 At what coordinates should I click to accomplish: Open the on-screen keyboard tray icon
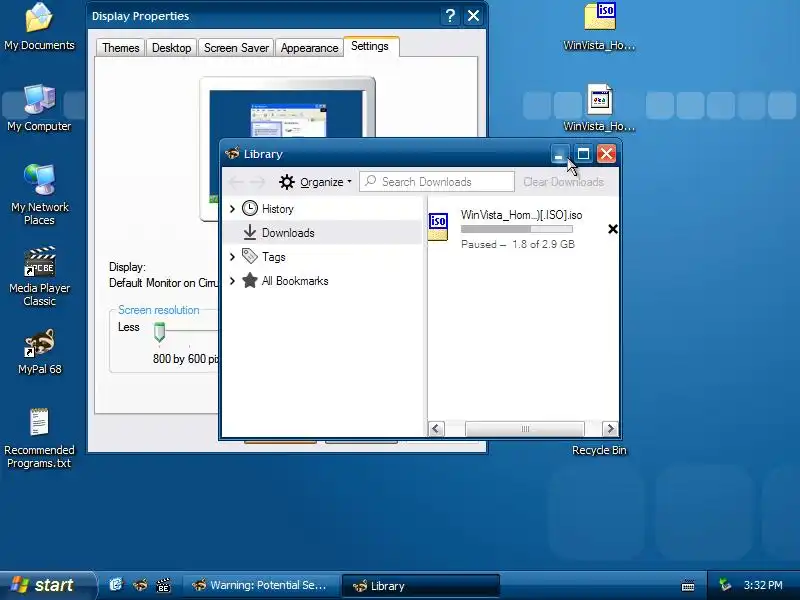688,585
